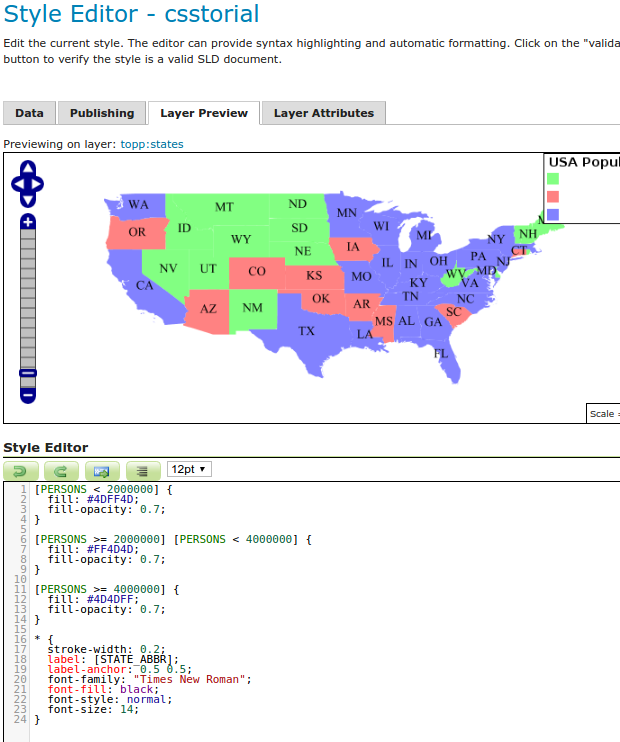Click the WY state label on map
Viewport: 620px width, 742px height.
tap(241, 239)
